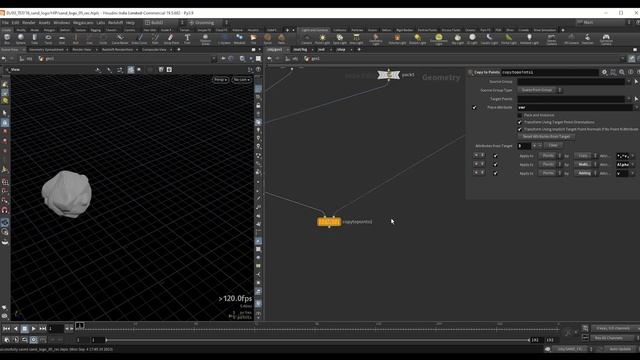This screenshot has height=360, width=640.
Task: Open the Edit menu
Action: (x=15, y=22)
